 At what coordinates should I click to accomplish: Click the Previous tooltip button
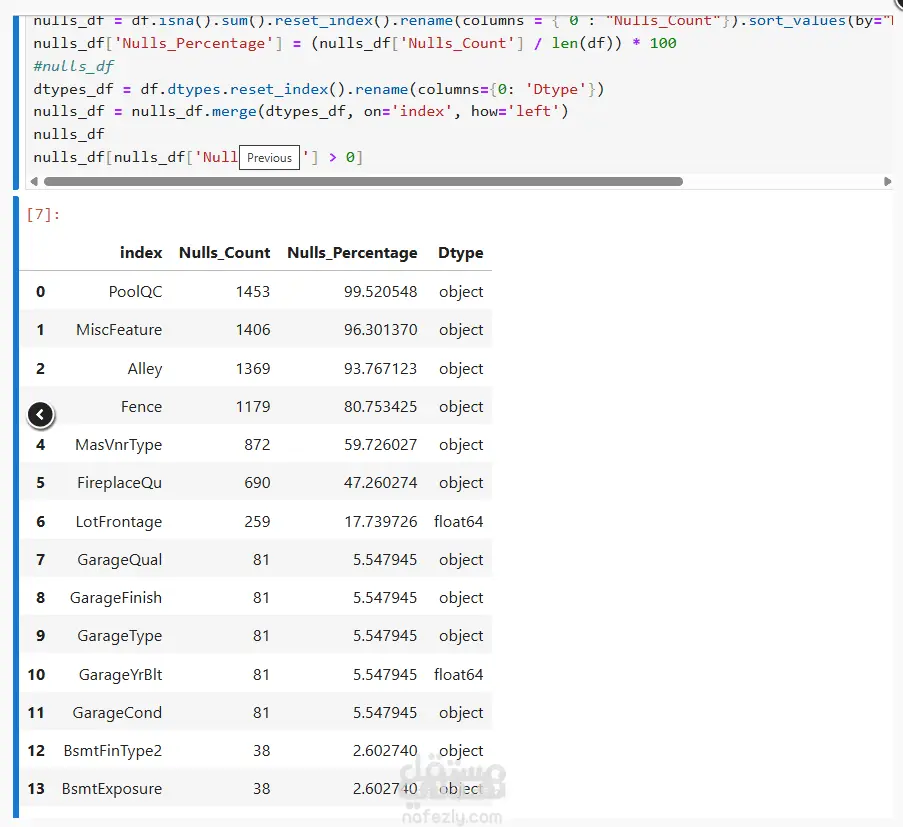pos(270,158)
